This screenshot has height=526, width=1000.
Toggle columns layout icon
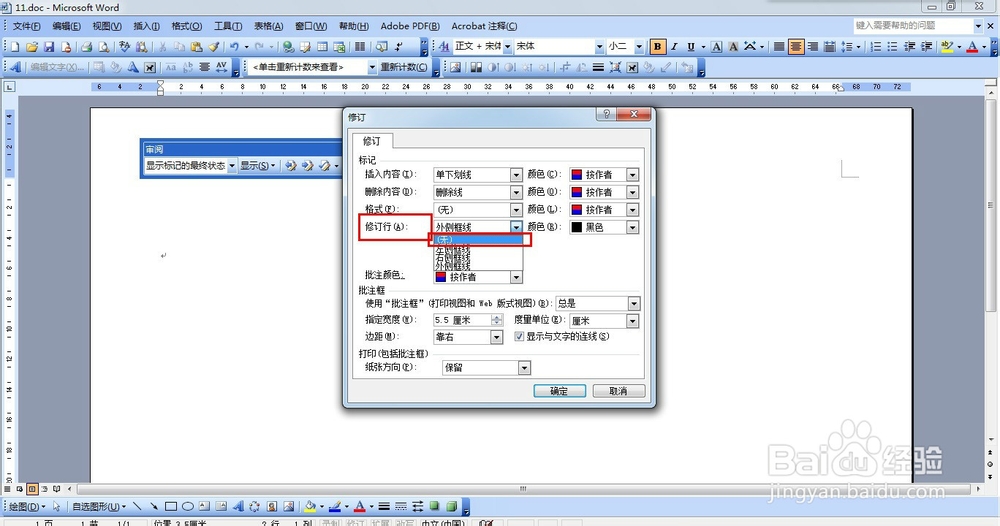360,47
